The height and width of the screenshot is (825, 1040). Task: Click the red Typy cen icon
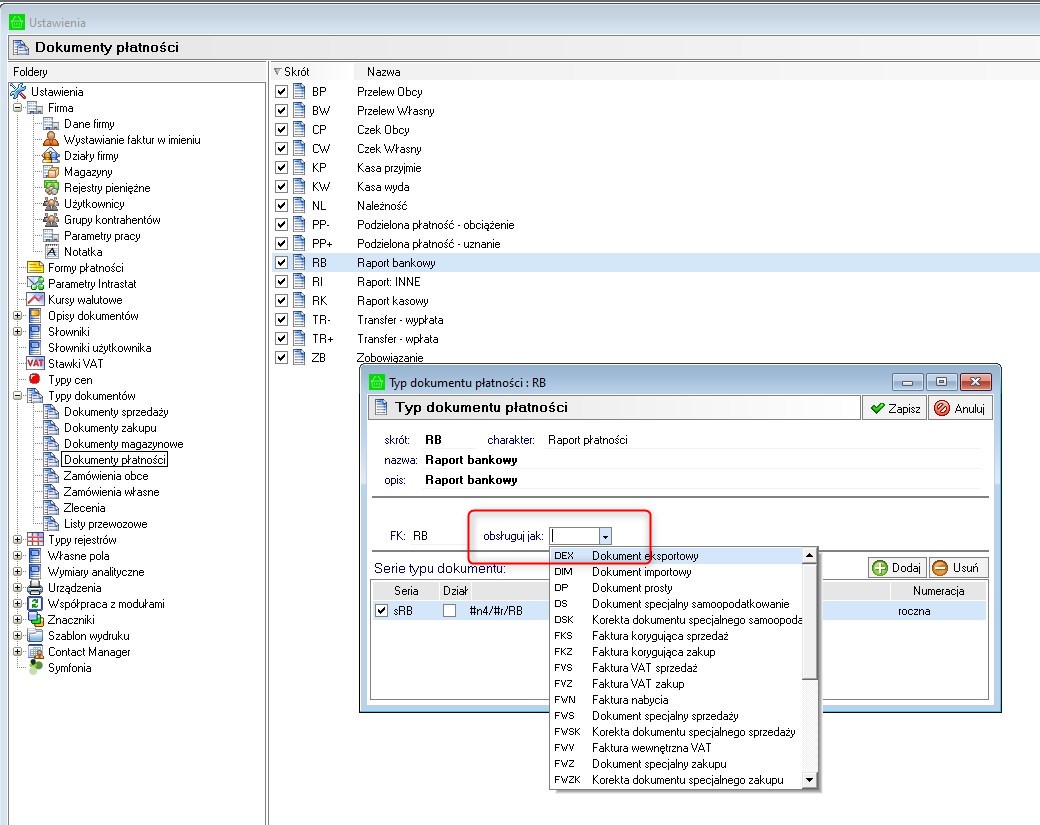(35, 379)
